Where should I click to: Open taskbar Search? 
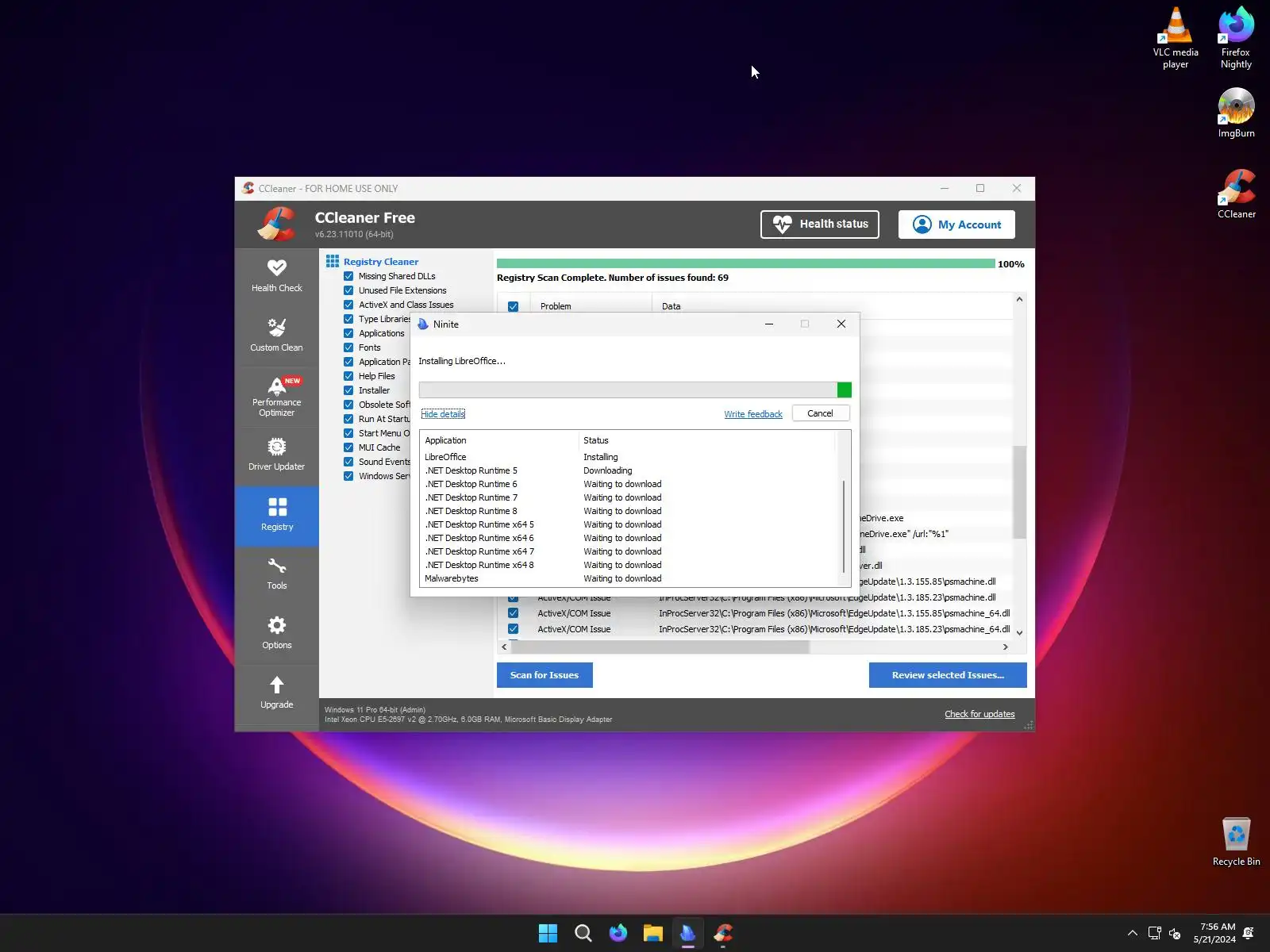pos(583,933)
